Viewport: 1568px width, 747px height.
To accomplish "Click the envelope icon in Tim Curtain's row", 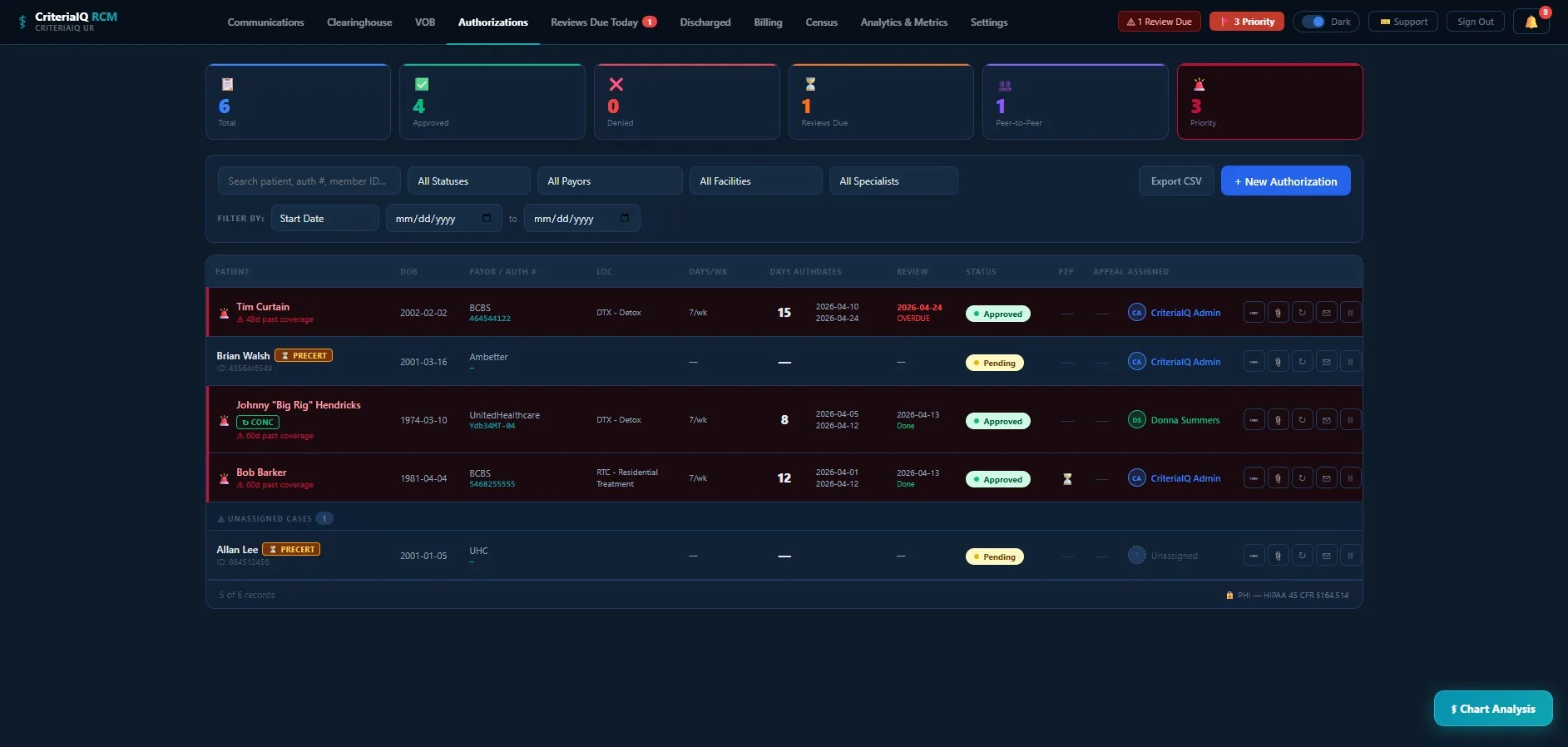I will [x=1326, y=313].
